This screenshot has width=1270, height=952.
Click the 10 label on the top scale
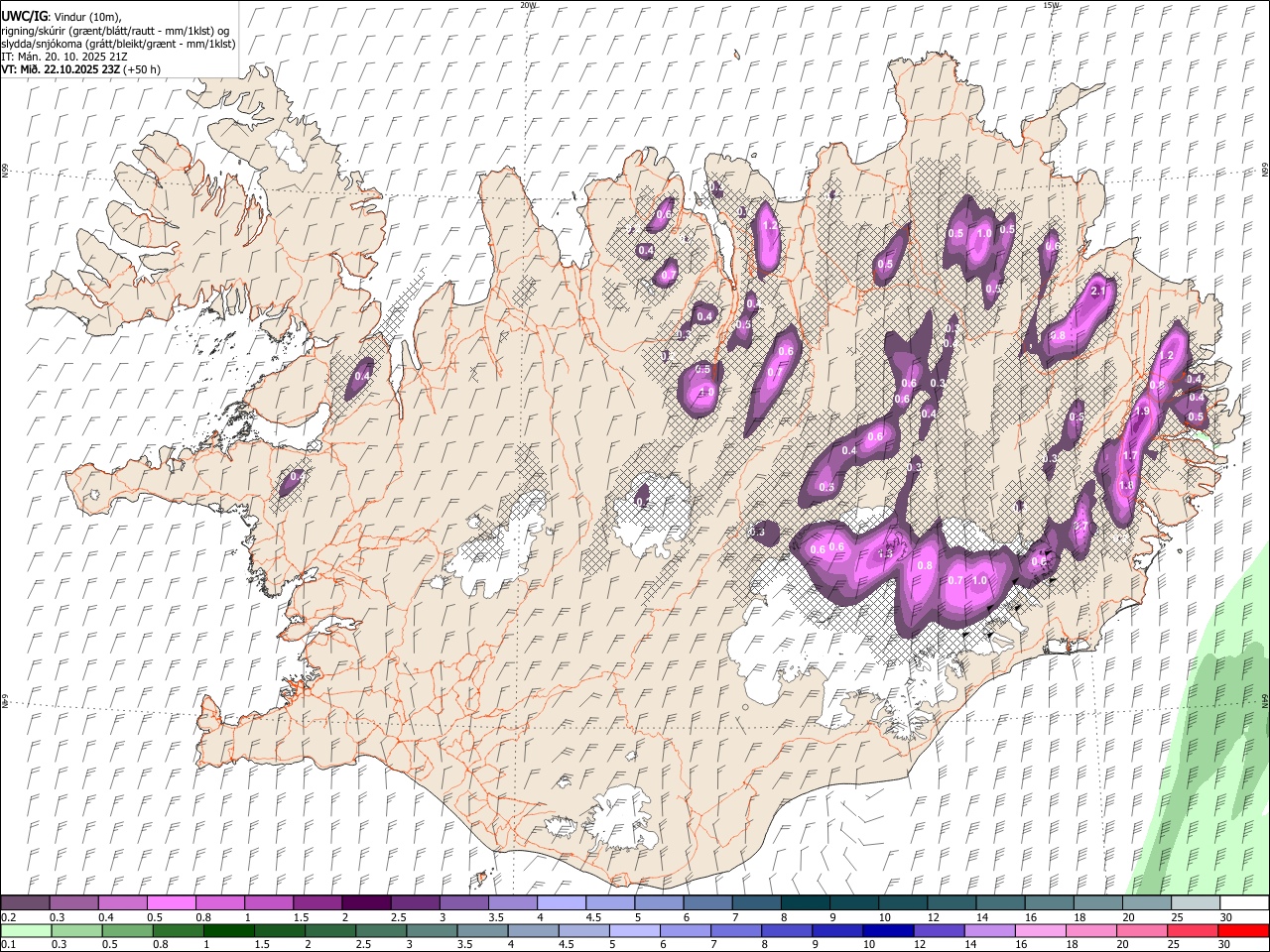coord(884,917)
